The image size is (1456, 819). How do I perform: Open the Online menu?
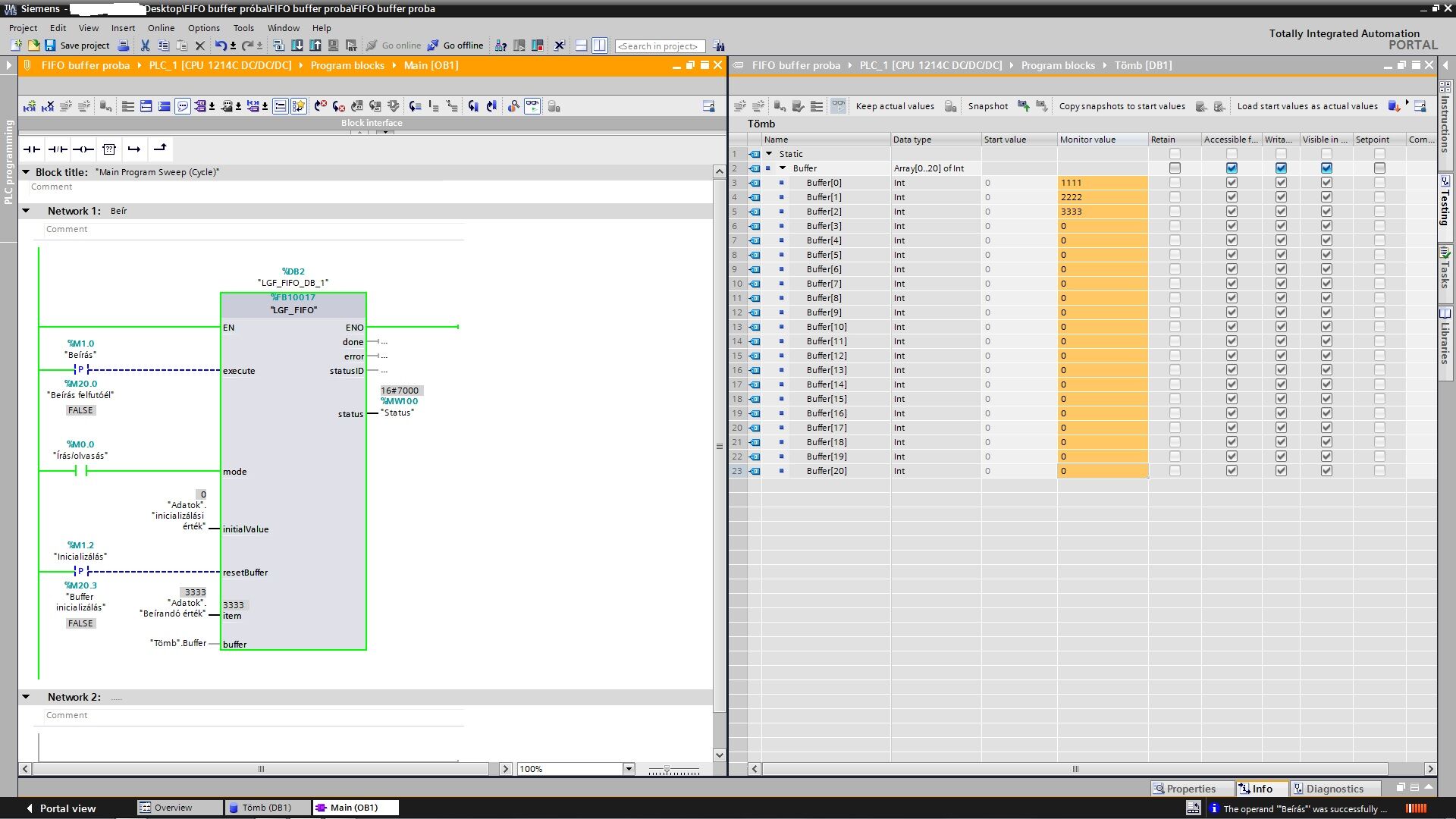(161, 28)
